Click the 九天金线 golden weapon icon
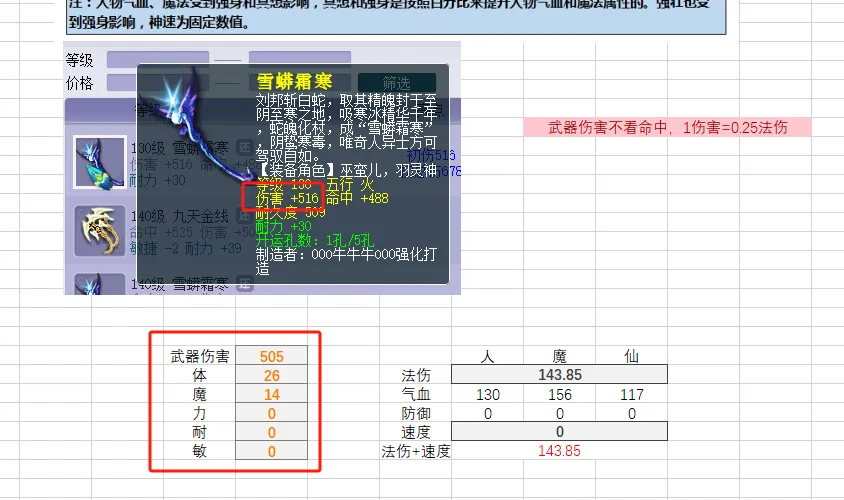Viewport: 844px width, 500px height. click(99, 231)
